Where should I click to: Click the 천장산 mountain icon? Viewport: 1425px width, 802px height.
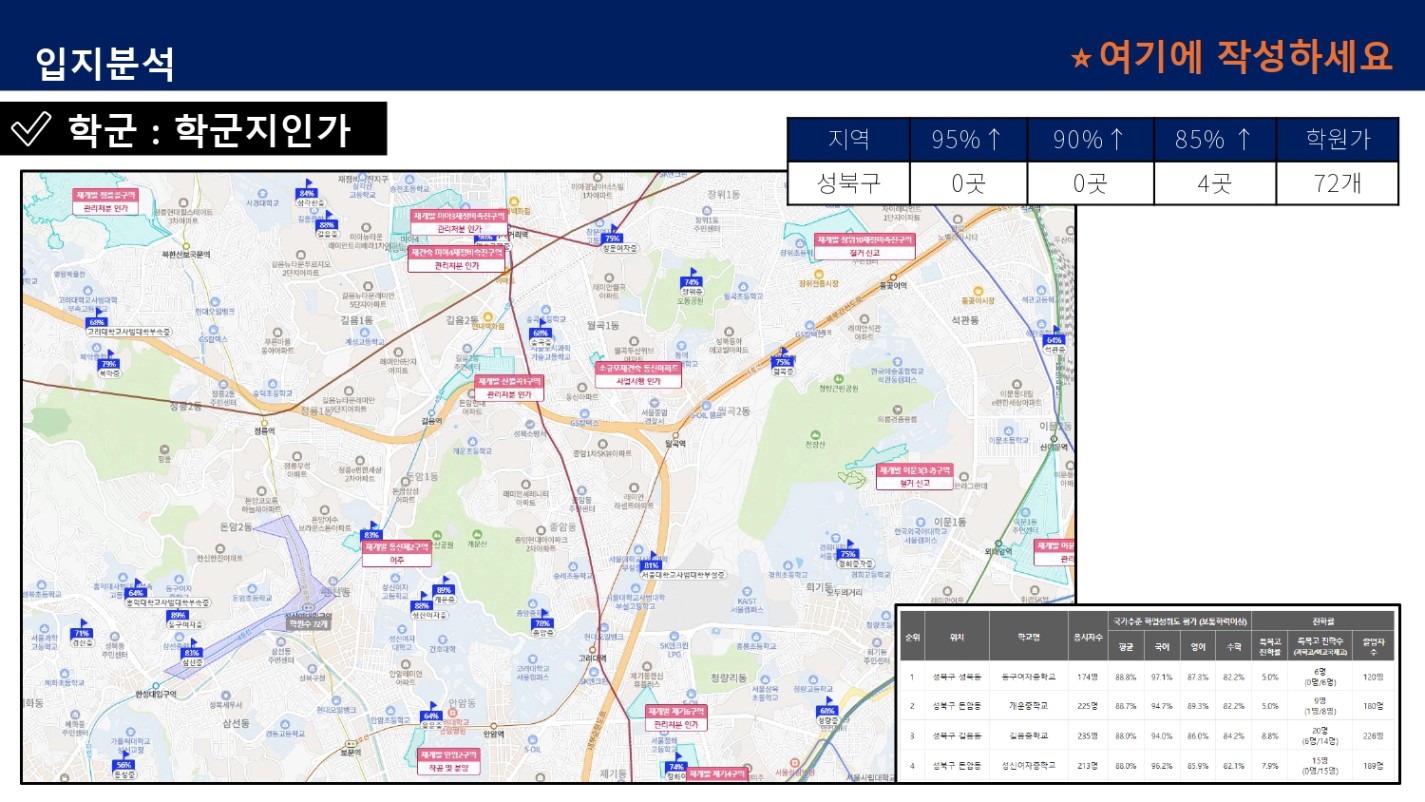[817, 435]
